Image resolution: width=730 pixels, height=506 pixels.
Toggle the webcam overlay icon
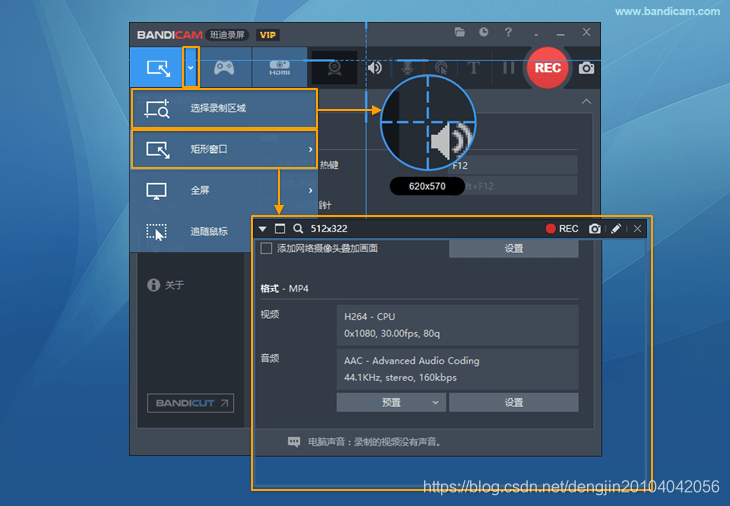click(334, 68)
